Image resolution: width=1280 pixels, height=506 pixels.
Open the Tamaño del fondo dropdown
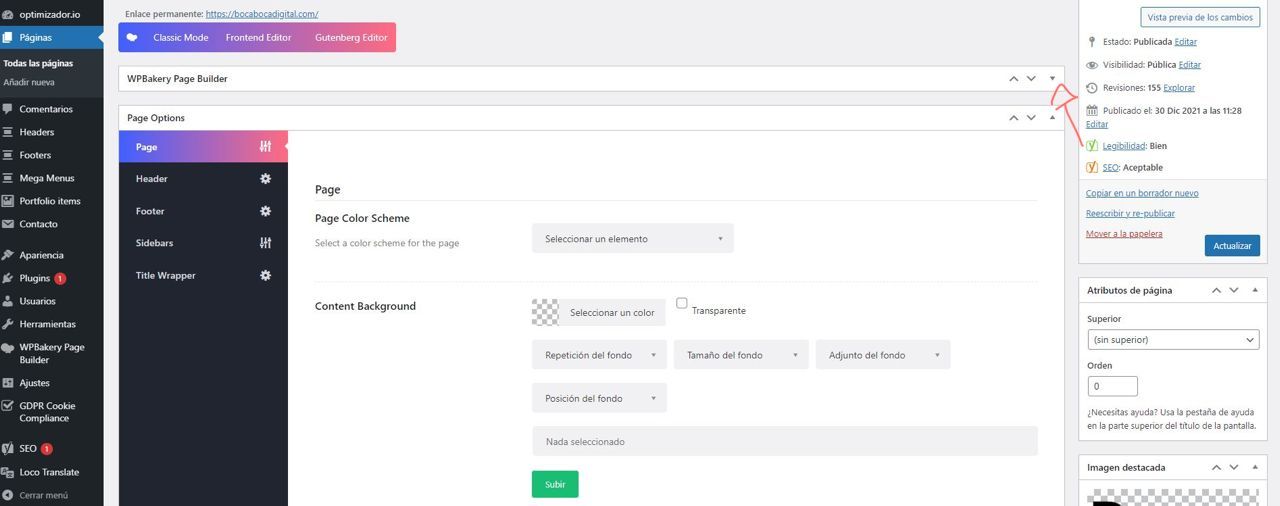tap(741, 355)
